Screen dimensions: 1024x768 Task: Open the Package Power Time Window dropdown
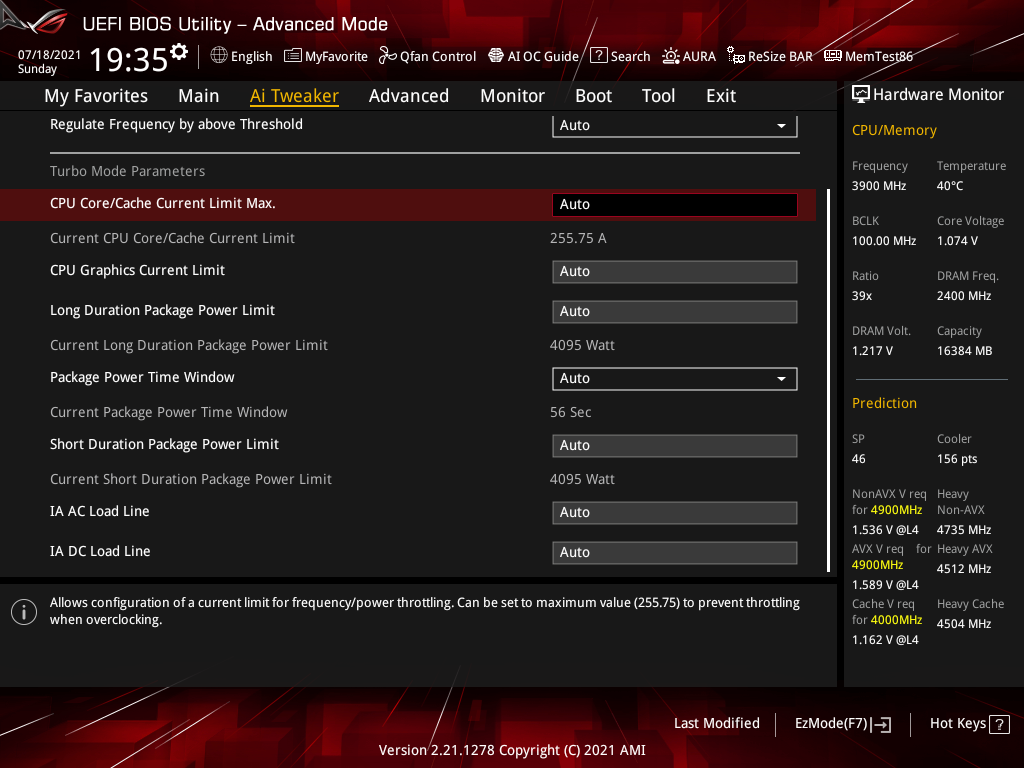click(x=674, y=378)
